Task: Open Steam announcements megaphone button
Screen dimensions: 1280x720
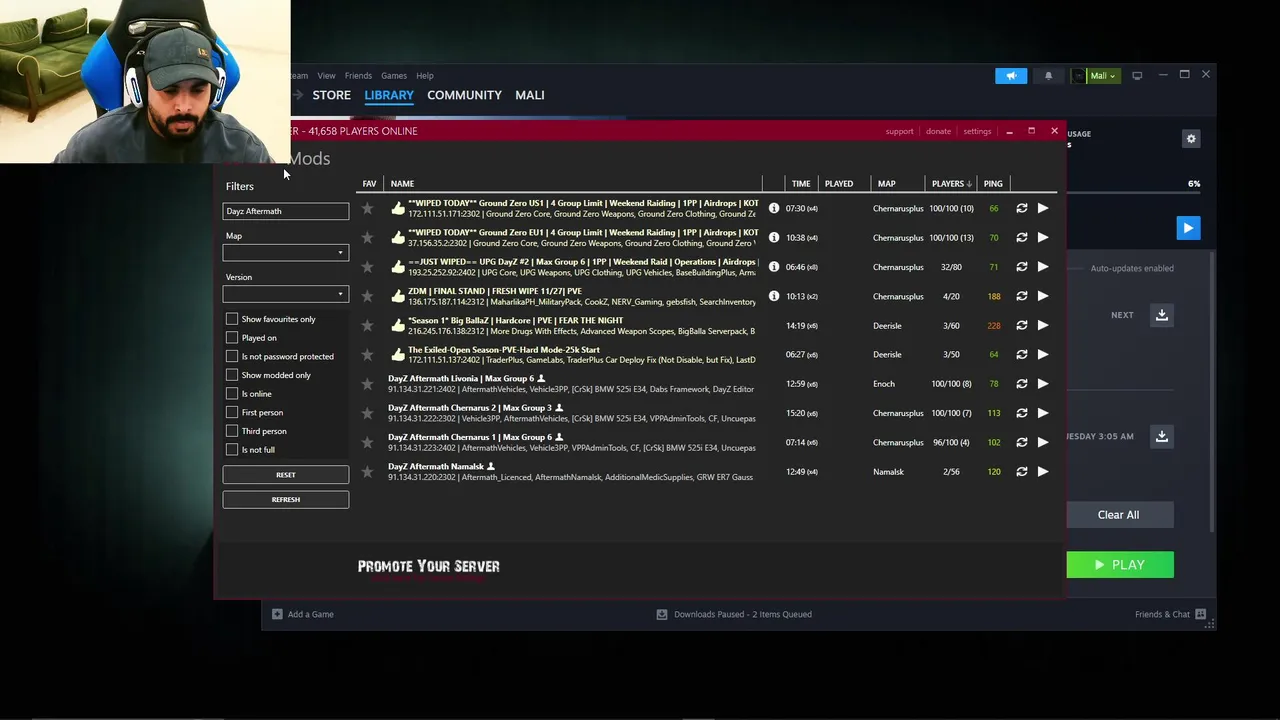Action: [x=1011, y=76]
